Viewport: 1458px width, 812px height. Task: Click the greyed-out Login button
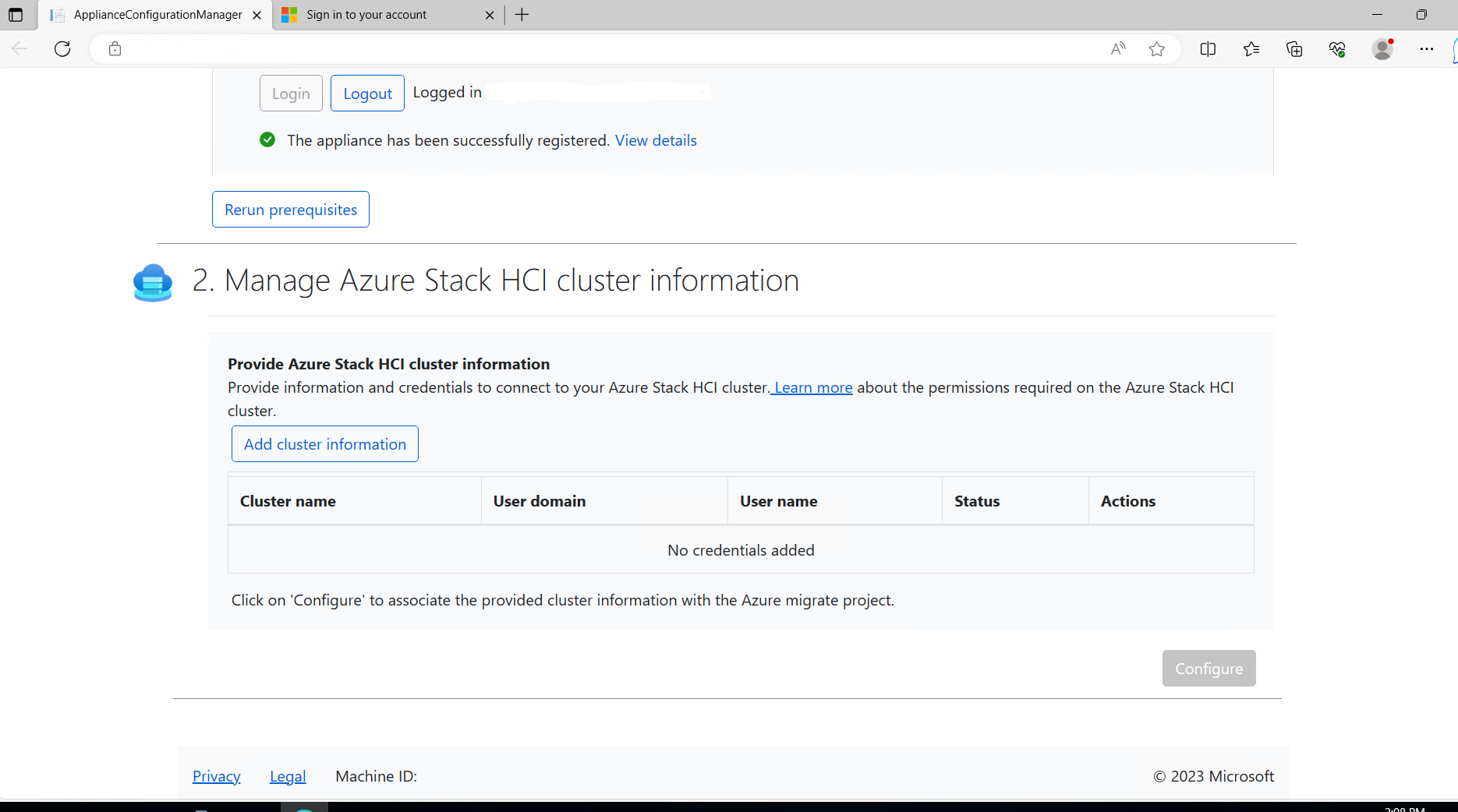pyautogui.click(x=291, y=94)
